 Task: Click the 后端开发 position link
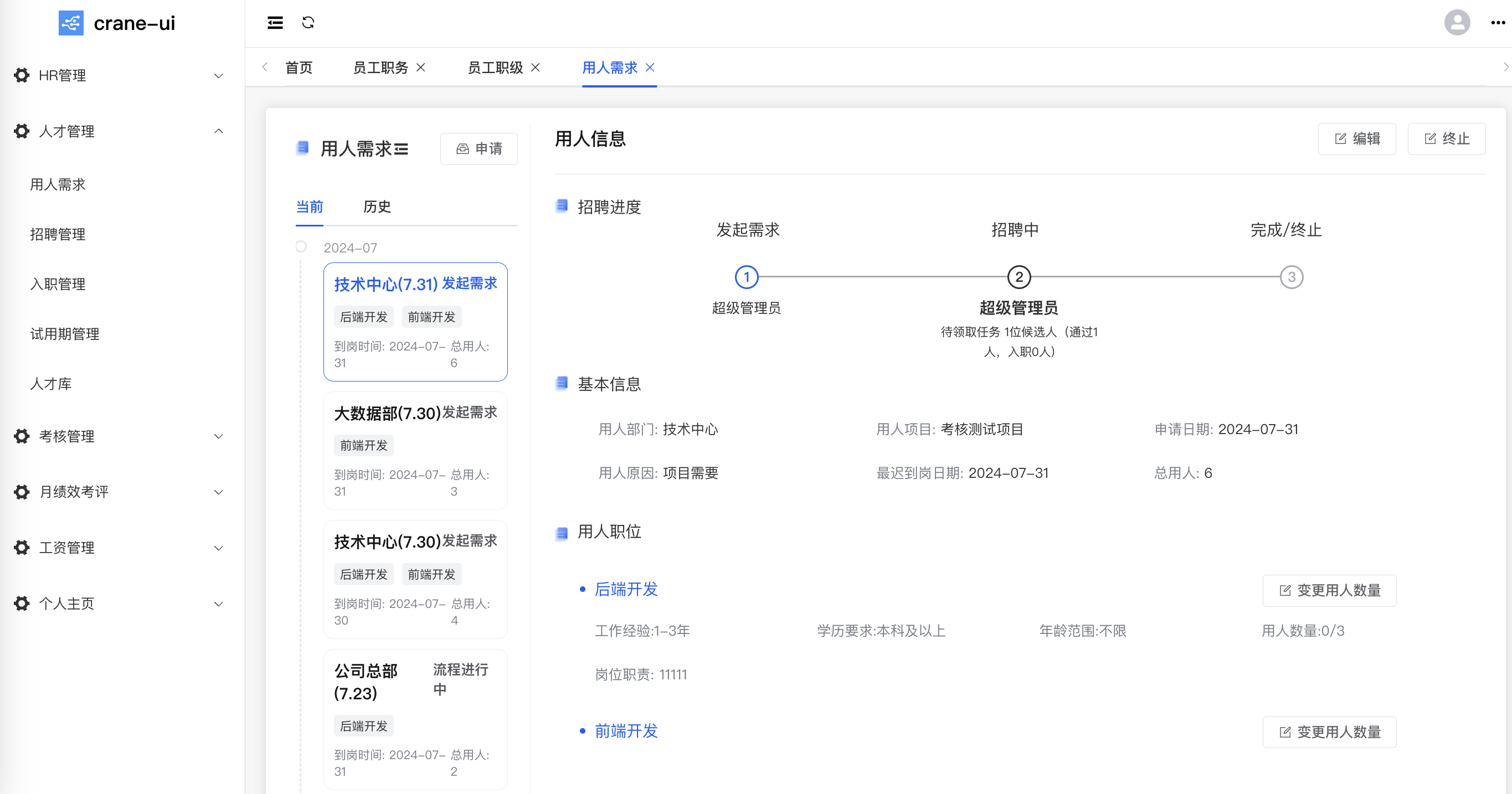click(626, 589)
